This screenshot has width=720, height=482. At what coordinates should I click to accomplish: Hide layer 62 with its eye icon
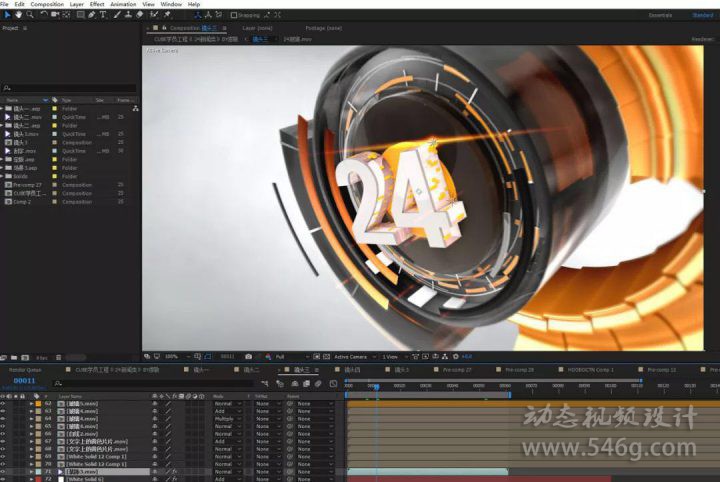[3, 403]
